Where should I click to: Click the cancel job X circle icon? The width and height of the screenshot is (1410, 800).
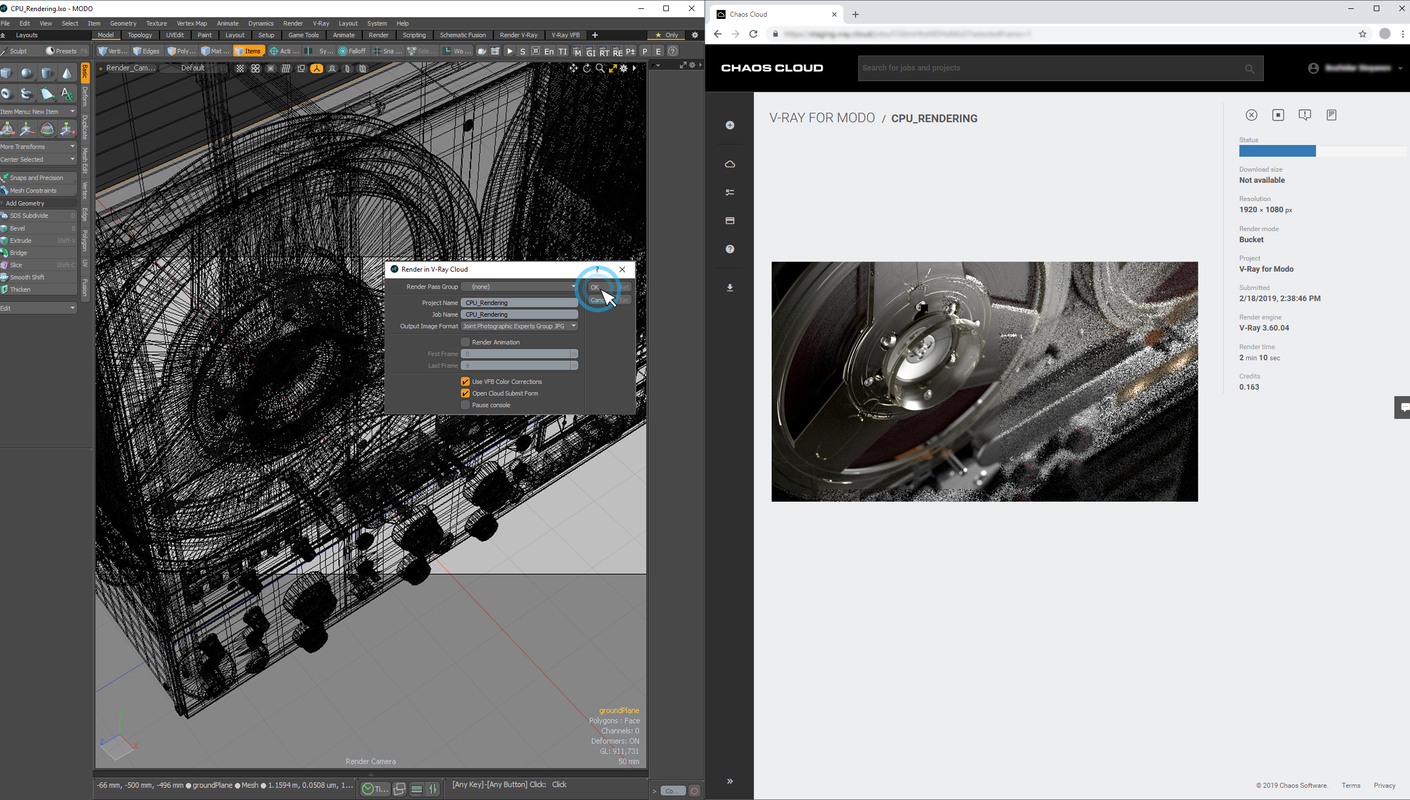click(1251, 116)
